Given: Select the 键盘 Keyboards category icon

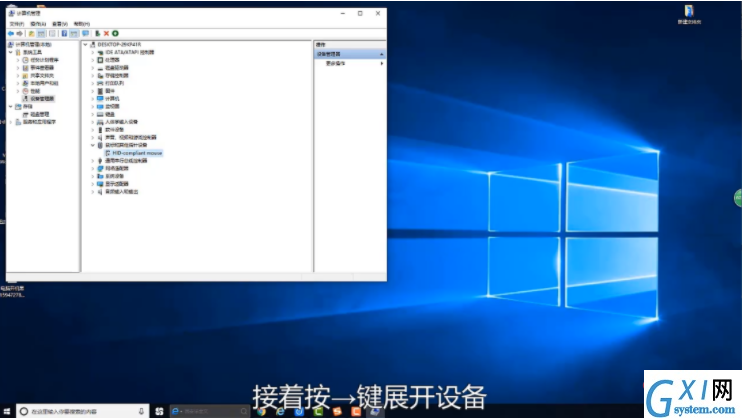Looking at the screenshot, I should 100,114.
